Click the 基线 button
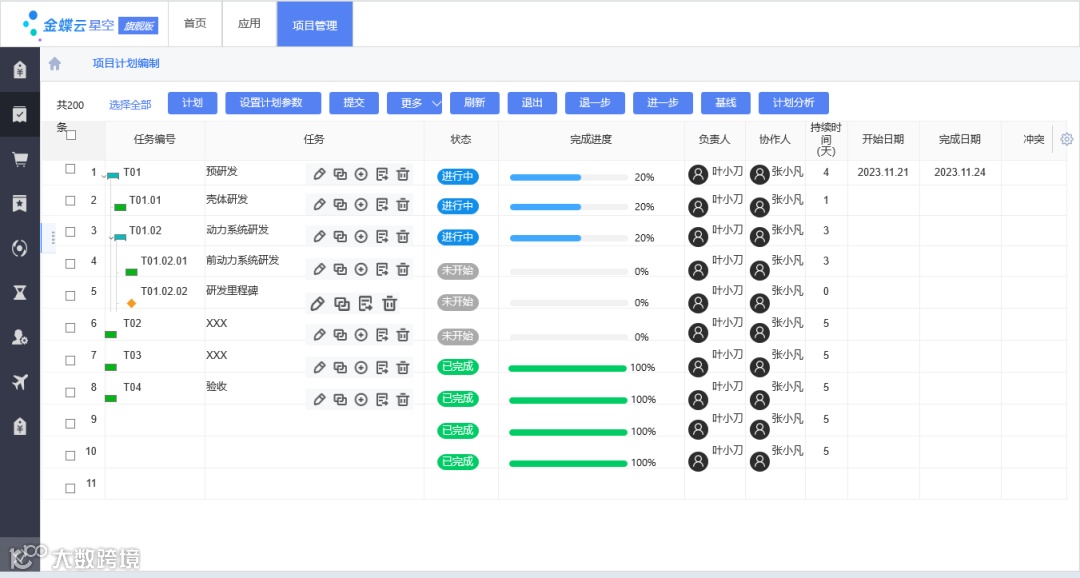 click(x=726, y=103)
